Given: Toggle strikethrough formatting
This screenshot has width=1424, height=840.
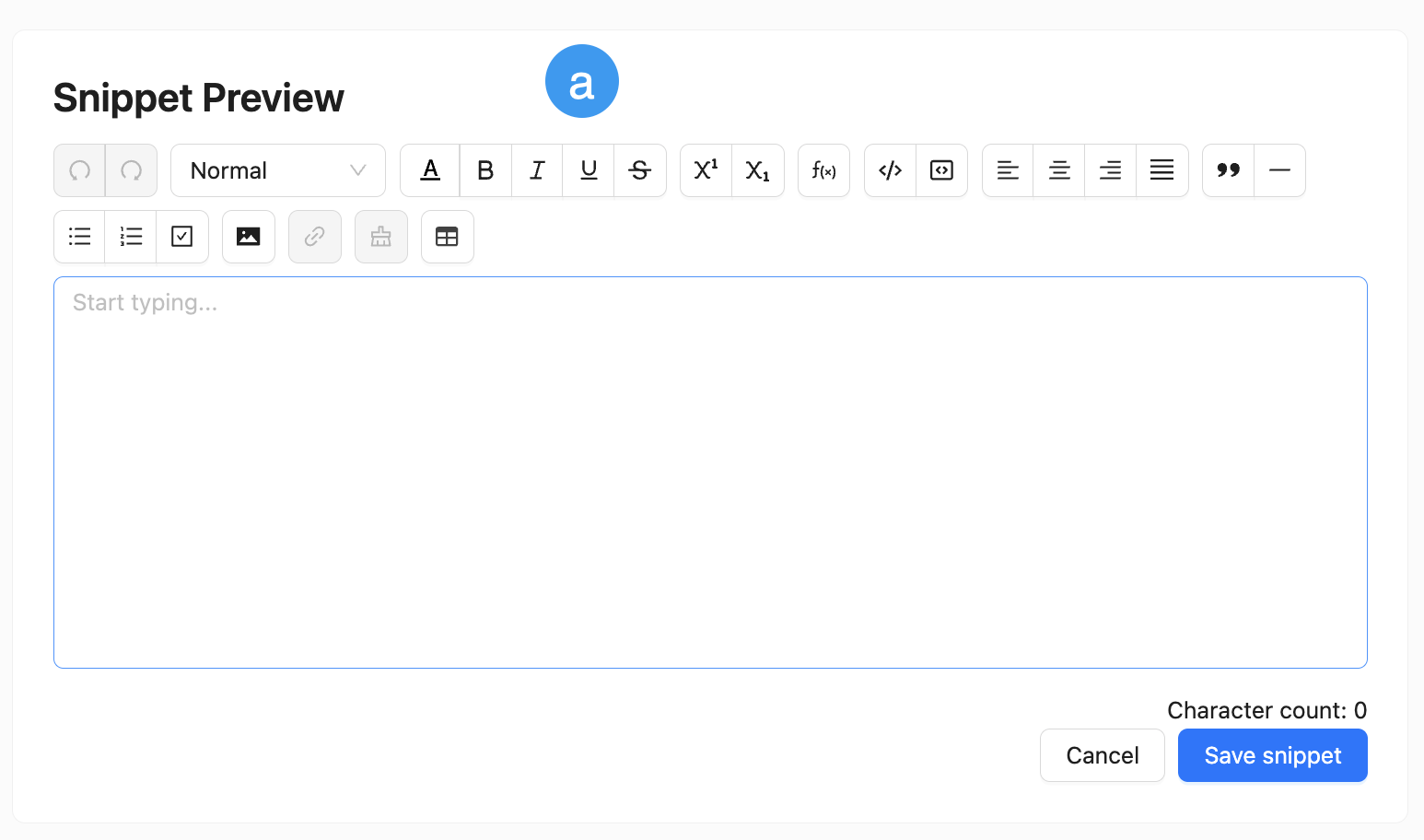Looking at the screenshot, I should [x=640, y=170].
